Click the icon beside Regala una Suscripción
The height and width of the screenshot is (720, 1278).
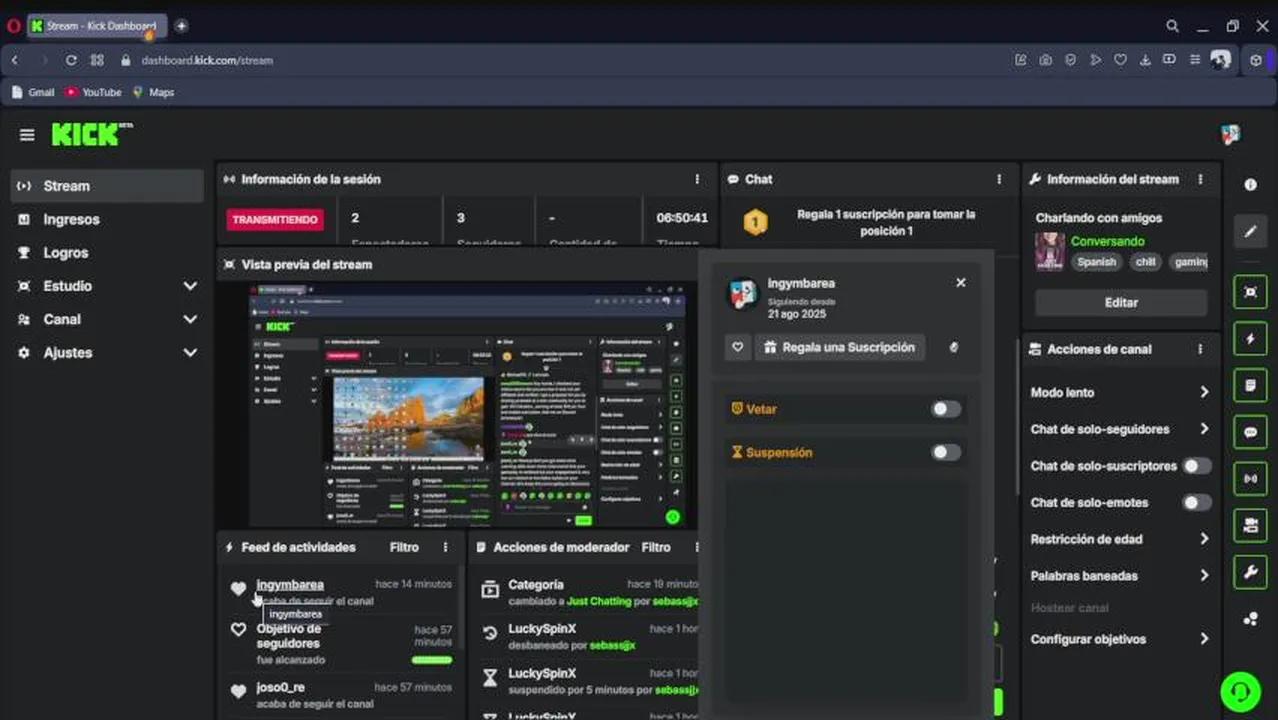click(x=953, y=347)
